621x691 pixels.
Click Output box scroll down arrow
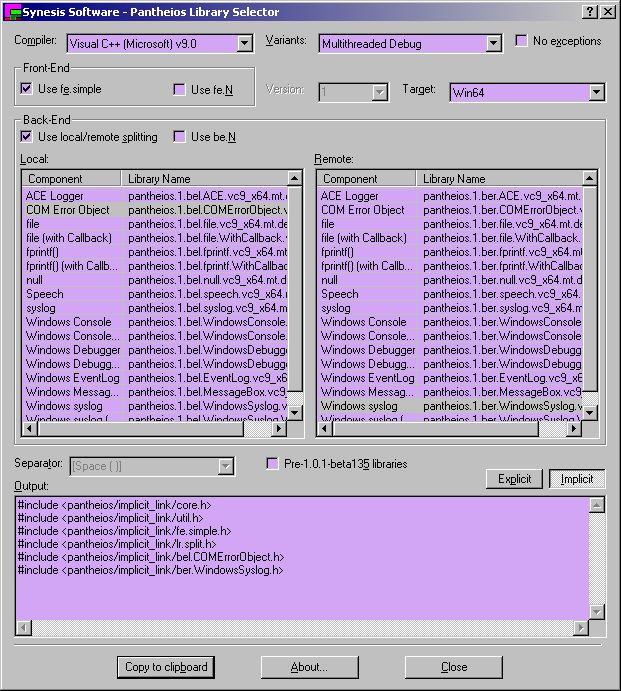pyautogui.click(x=596, y=612)
